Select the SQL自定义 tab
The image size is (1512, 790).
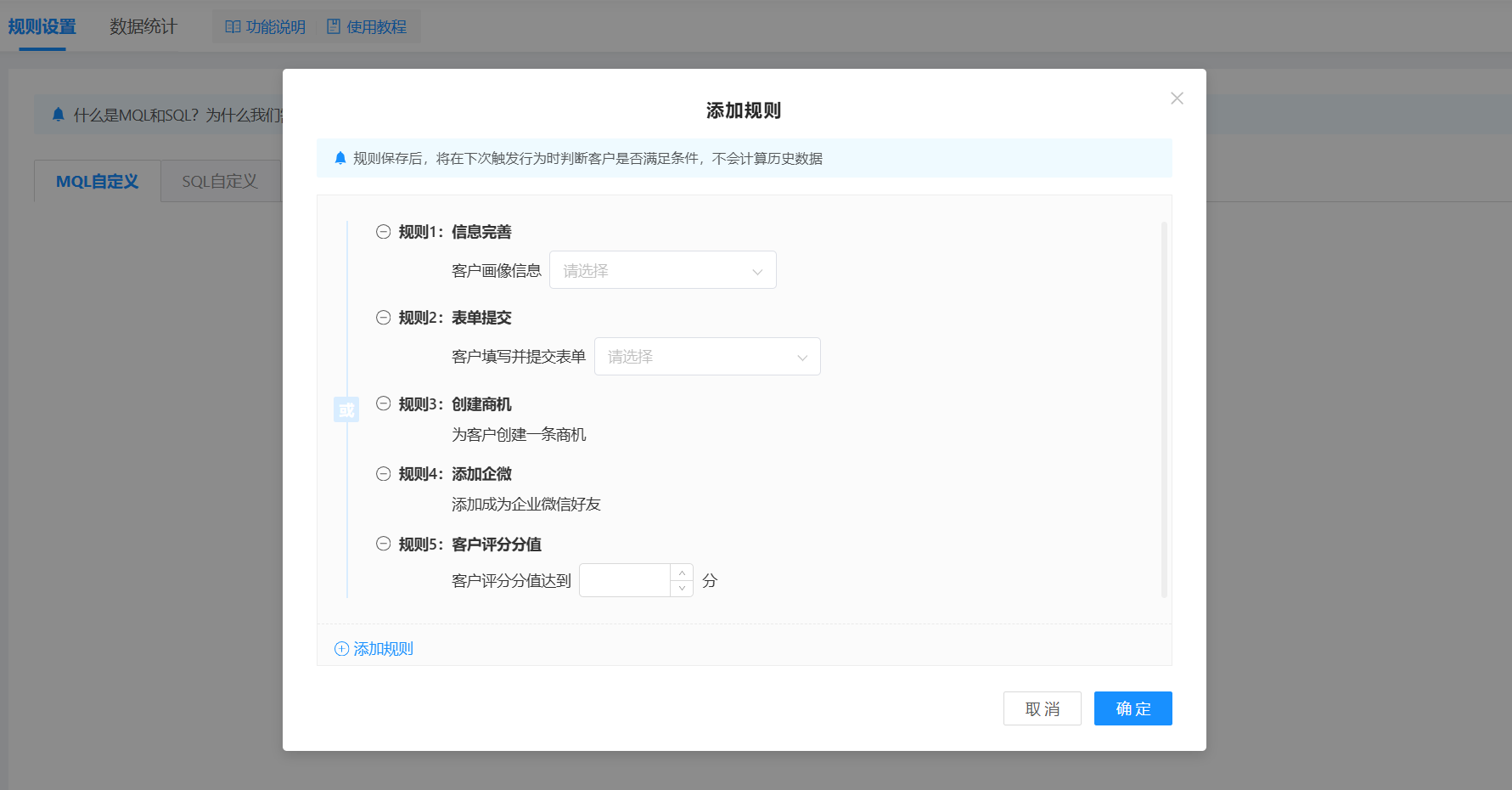[220, 181]
